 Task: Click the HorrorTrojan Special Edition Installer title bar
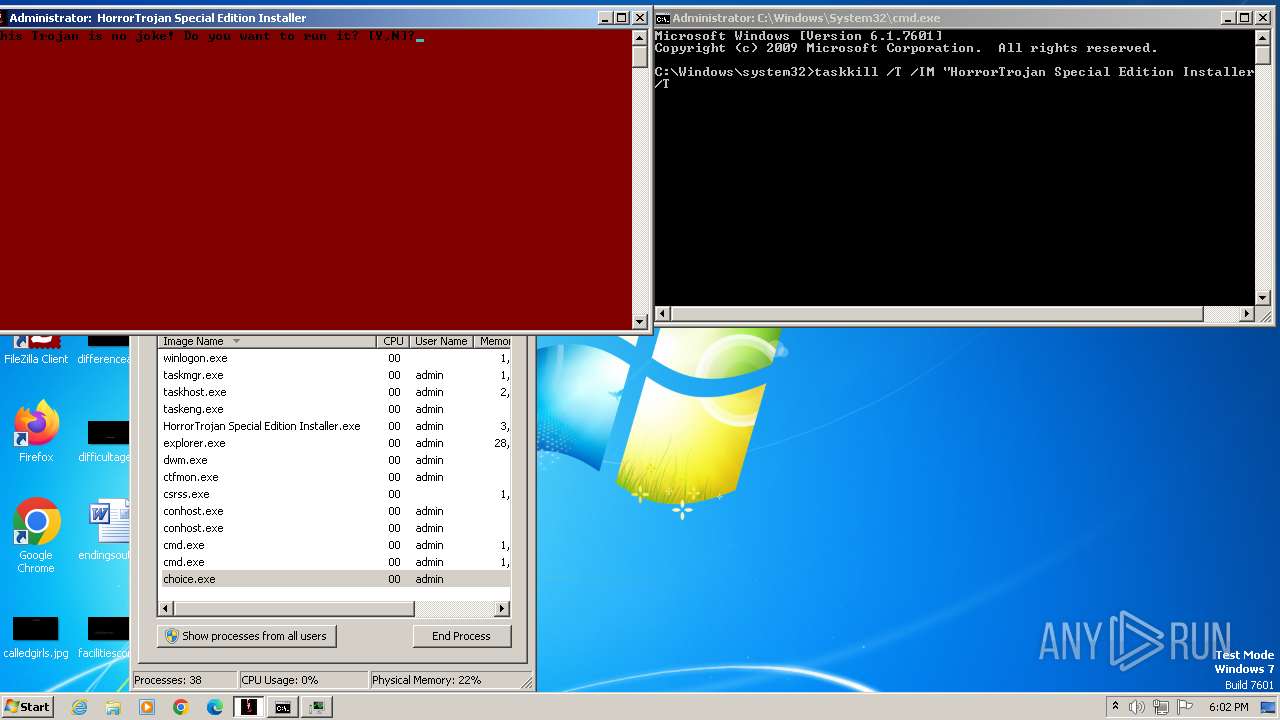[x=300, y=18]
